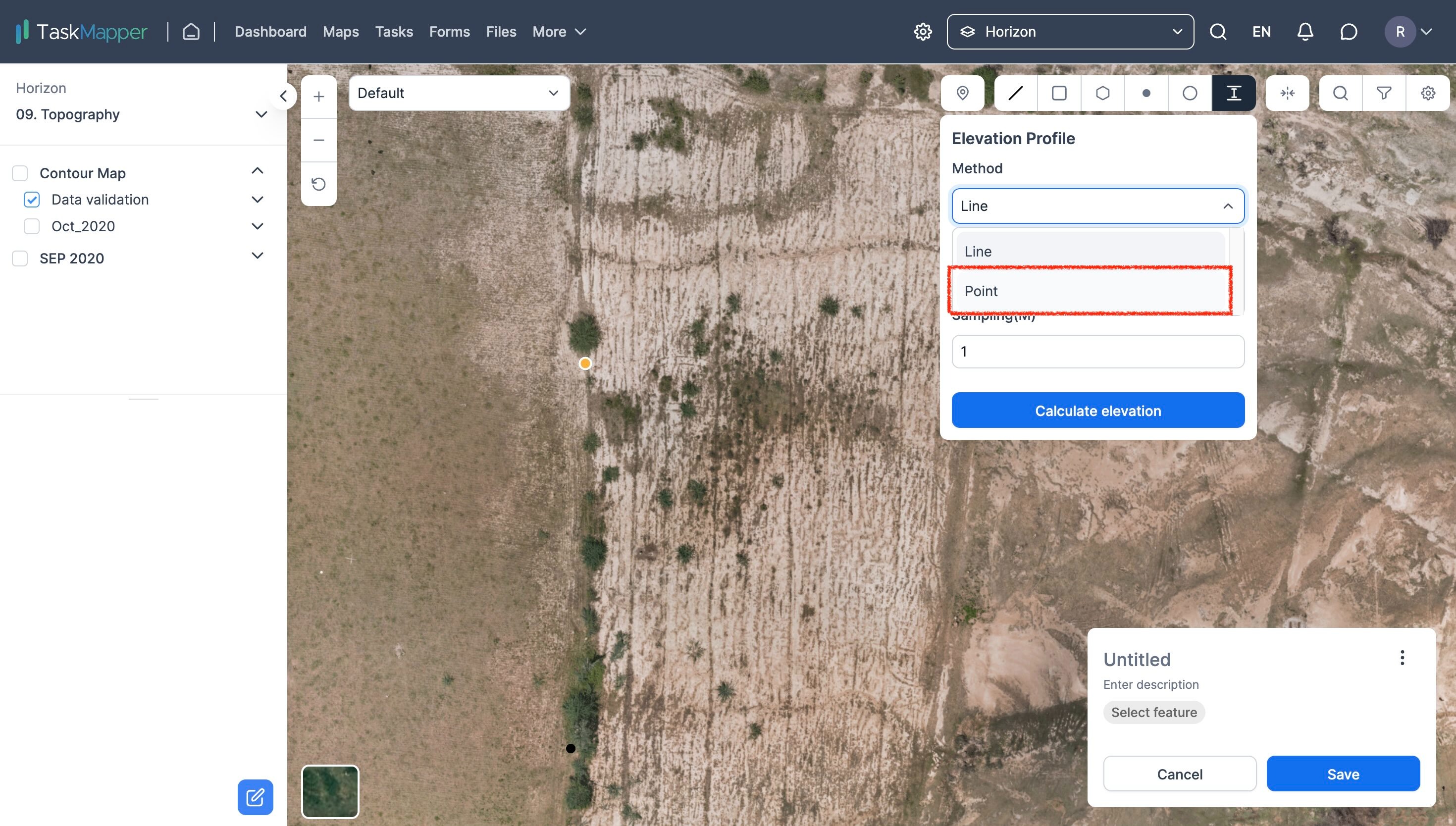Reset map rotation
This screenshot has width=1456, height=826.
[x=319, y=184]
